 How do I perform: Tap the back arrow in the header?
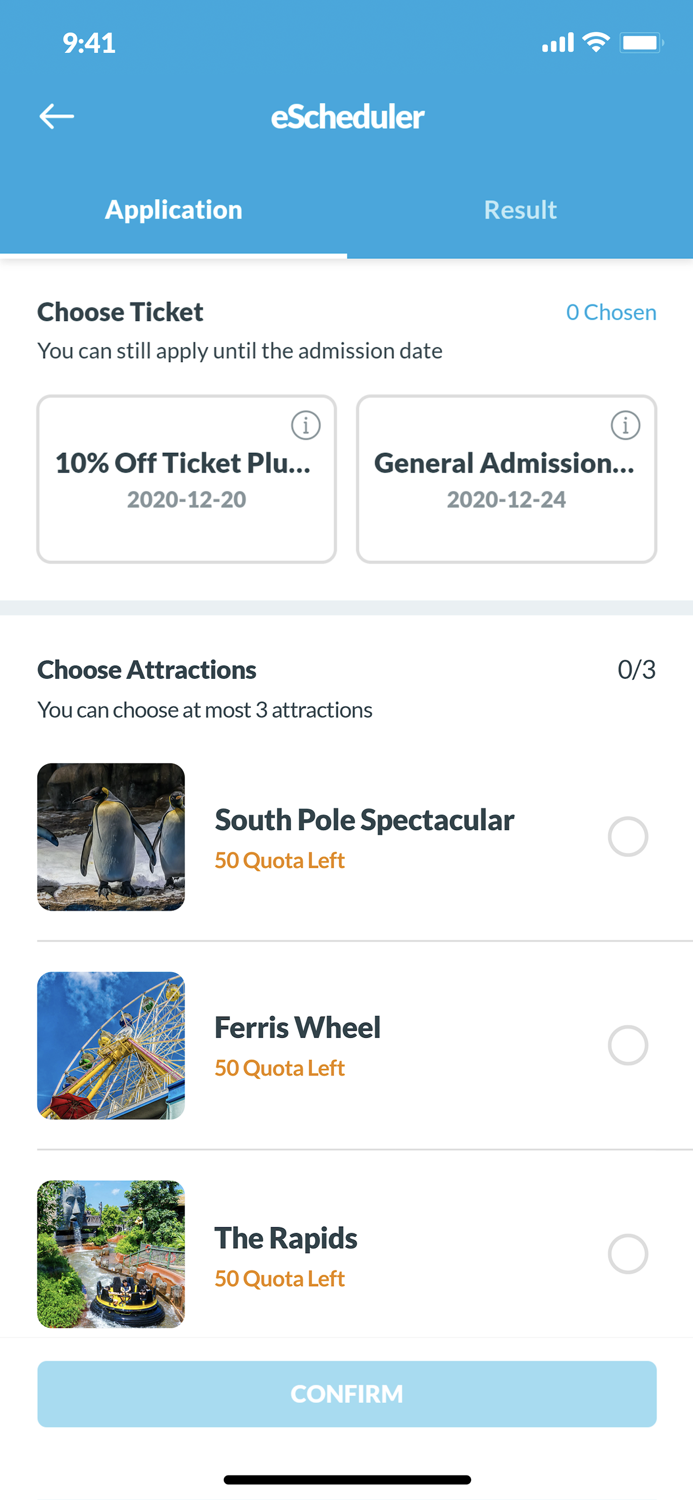(x=56, y=116)
